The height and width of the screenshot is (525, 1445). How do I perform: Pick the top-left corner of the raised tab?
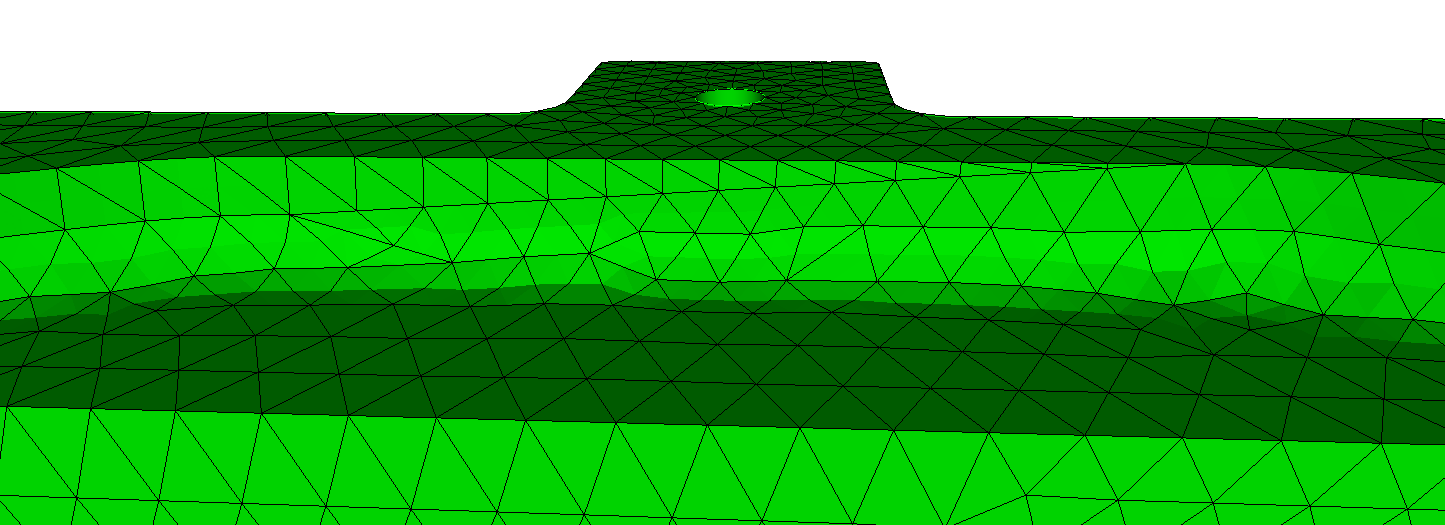pos(602,65)
